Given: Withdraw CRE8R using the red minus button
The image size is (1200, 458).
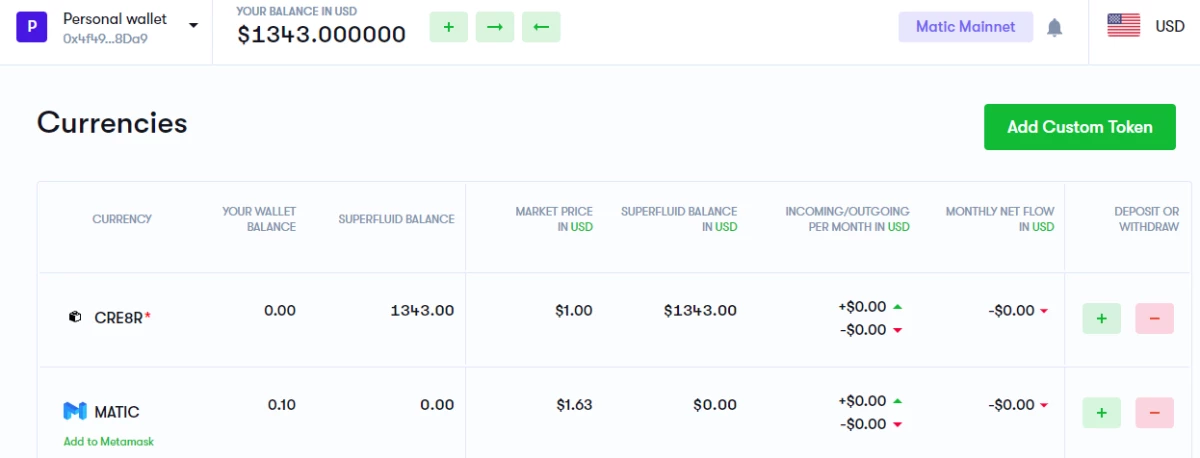Looking at the screenshot, I should coord(1154,318).
